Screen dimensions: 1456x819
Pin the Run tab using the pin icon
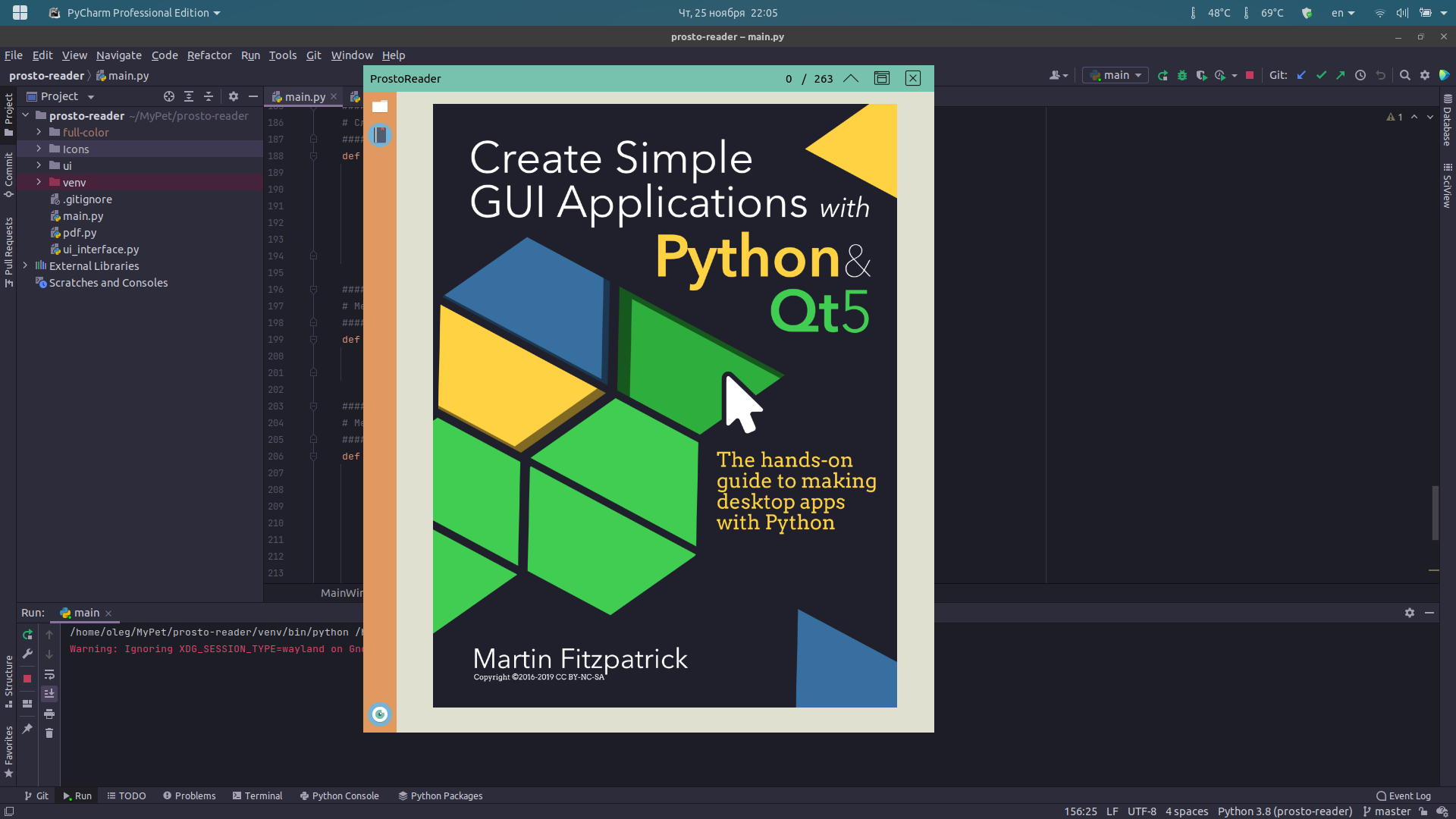click(27, 730)
